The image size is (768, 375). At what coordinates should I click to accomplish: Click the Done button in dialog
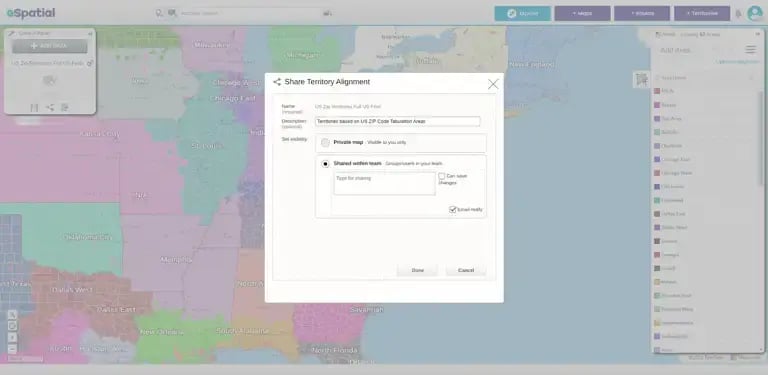point(417,270)
